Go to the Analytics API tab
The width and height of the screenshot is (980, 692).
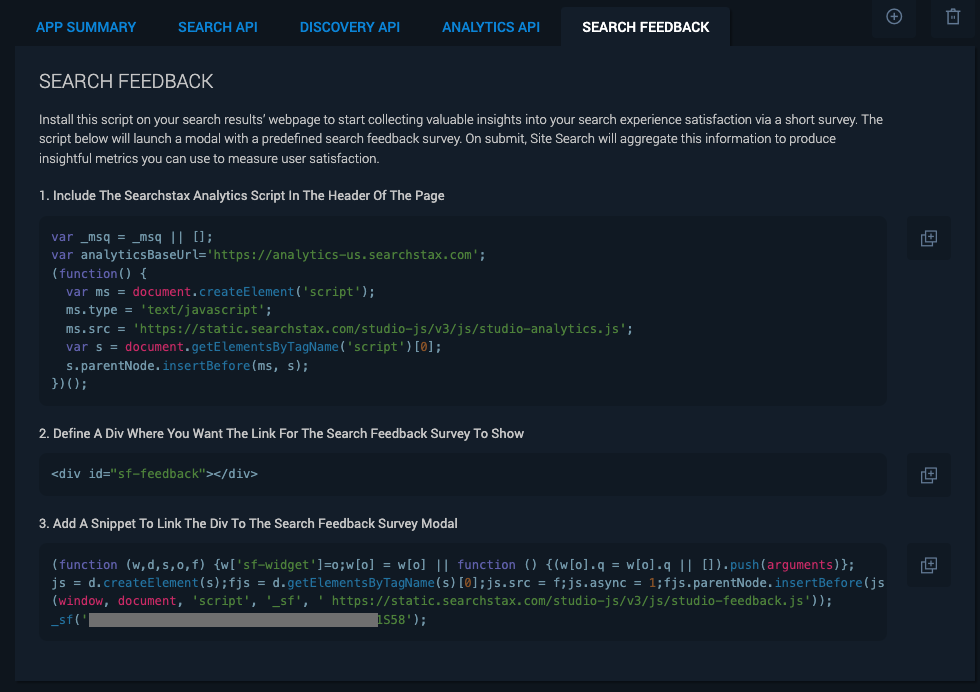(491, 28)
